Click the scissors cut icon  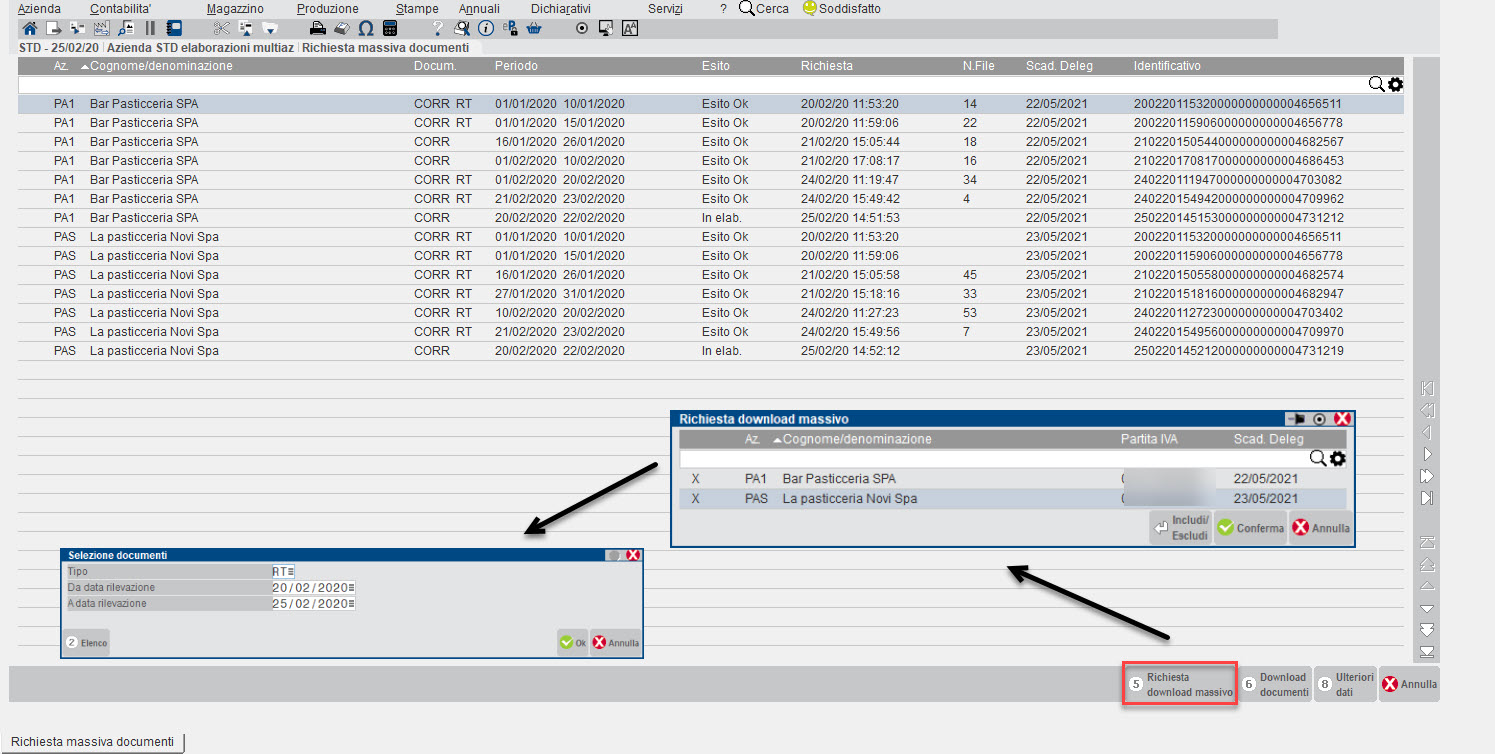(221, 28)
